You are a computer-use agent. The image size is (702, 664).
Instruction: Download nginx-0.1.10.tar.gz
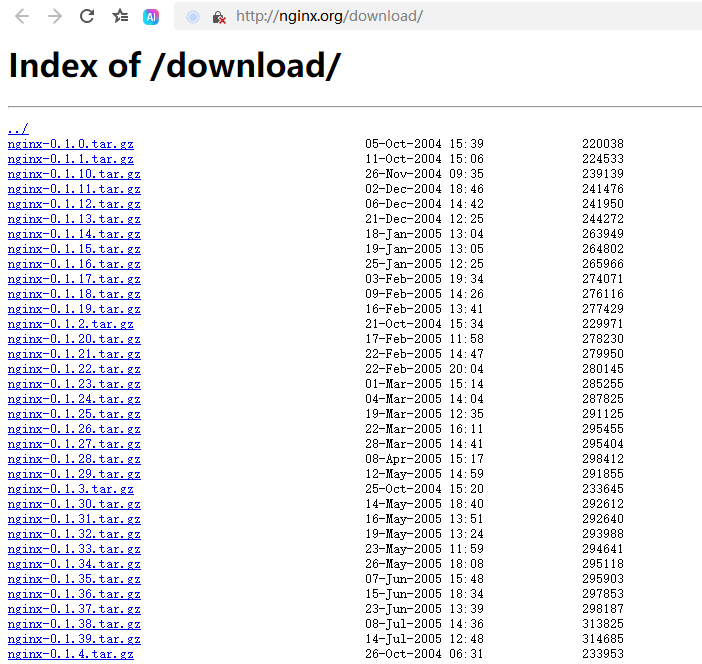(74, 174)
